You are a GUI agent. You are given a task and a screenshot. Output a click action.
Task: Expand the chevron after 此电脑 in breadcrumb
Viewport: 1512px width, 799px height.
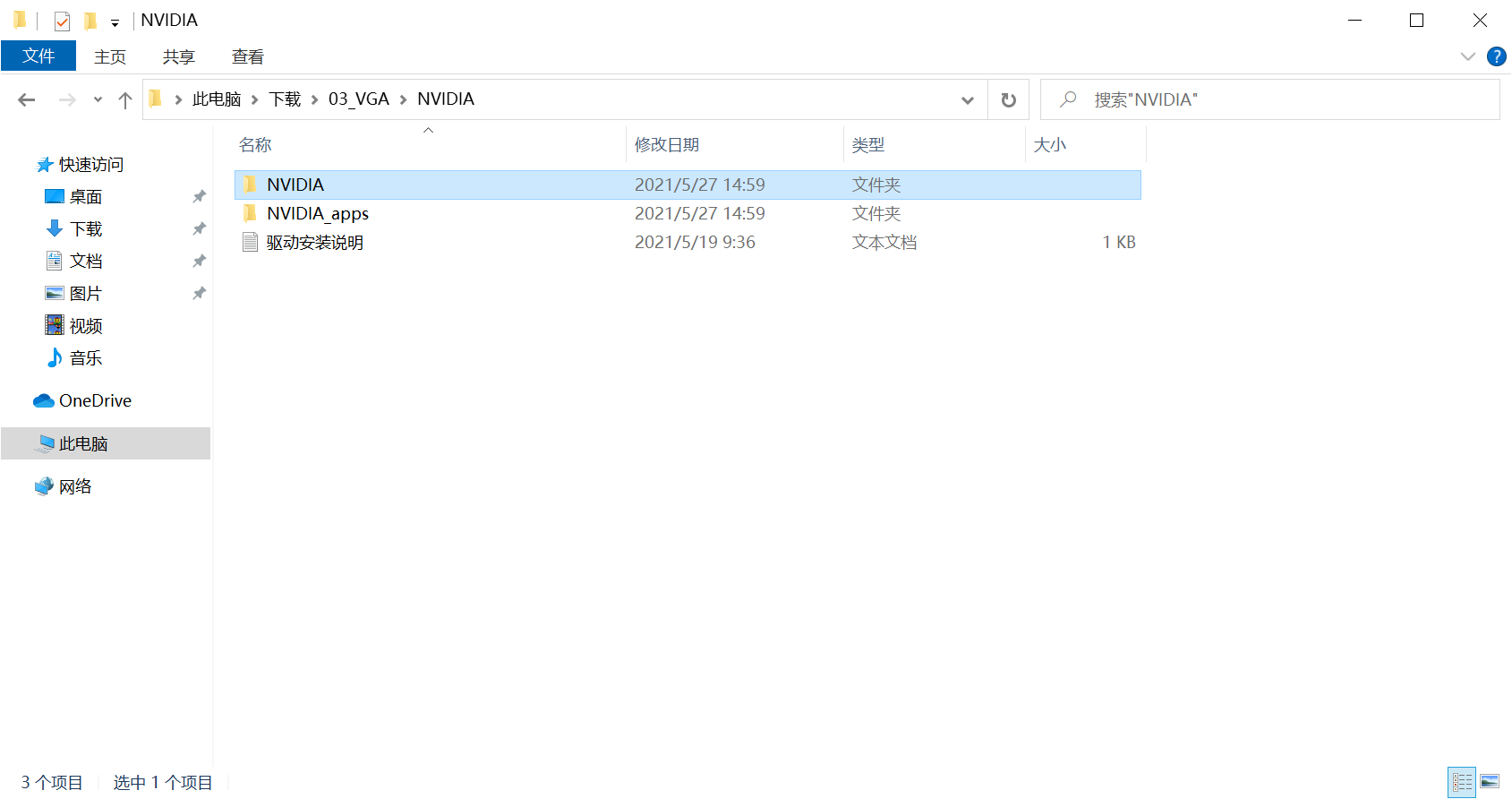[x=254, y=99]
